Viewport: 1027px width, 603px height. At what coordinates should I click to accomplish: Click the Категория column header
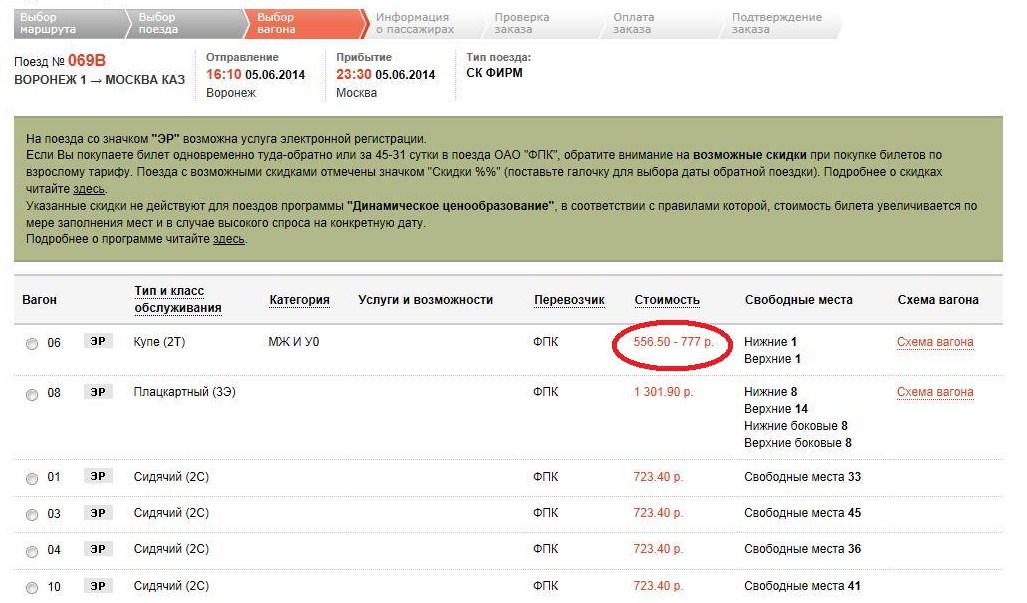(299, 300)
